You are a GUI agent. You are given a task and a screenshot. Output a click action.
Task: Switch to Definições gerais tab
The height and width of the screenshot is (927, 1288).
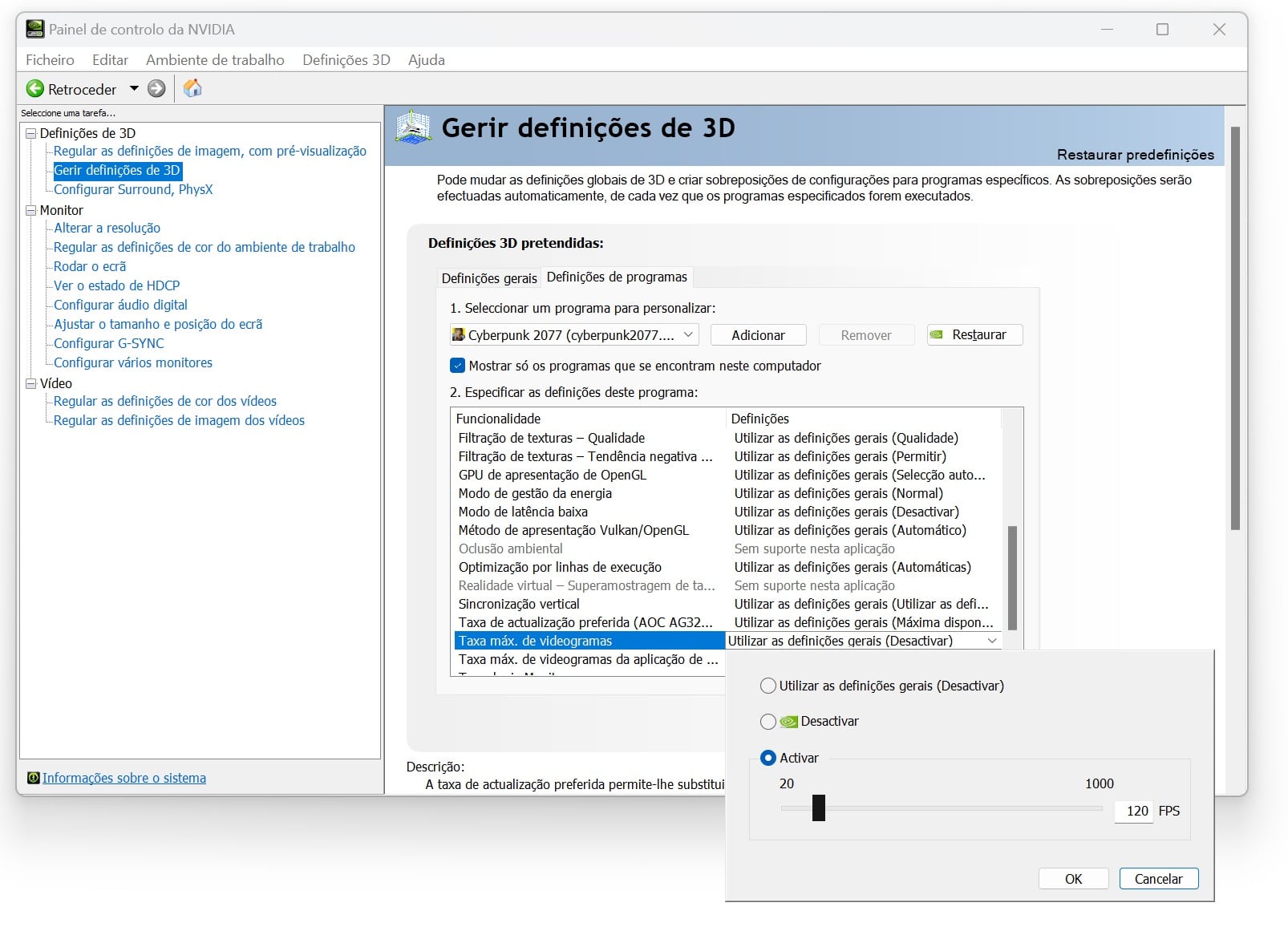489,278
